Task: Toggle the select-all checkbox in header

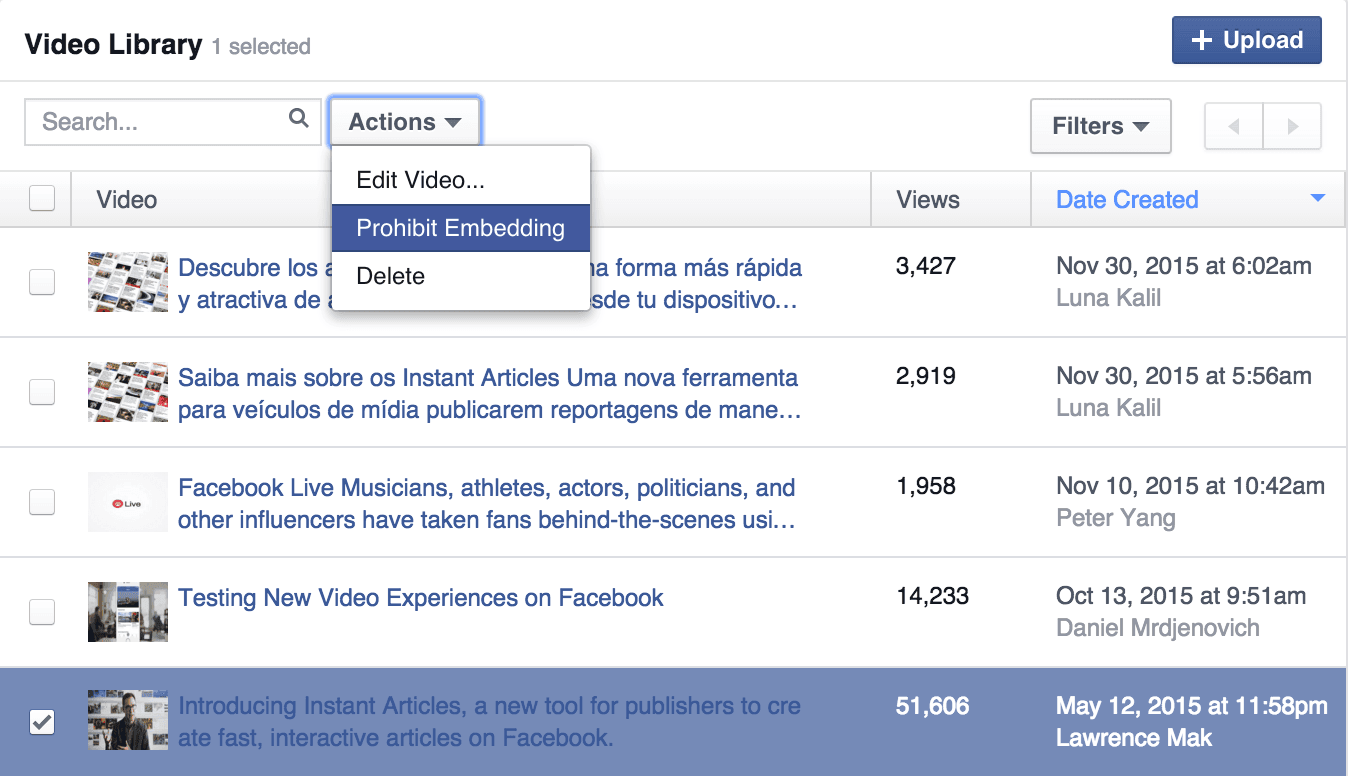Action: 42,199
